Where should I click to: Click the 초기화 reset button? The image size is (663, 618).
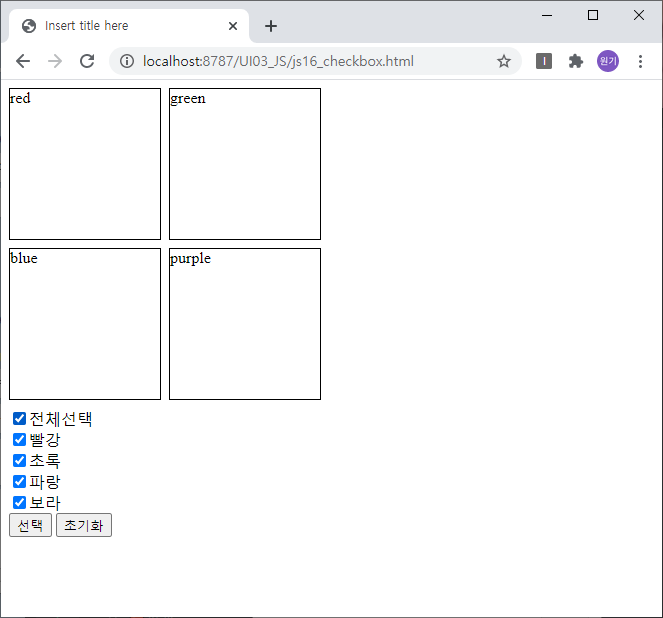[x=84, y=525]
